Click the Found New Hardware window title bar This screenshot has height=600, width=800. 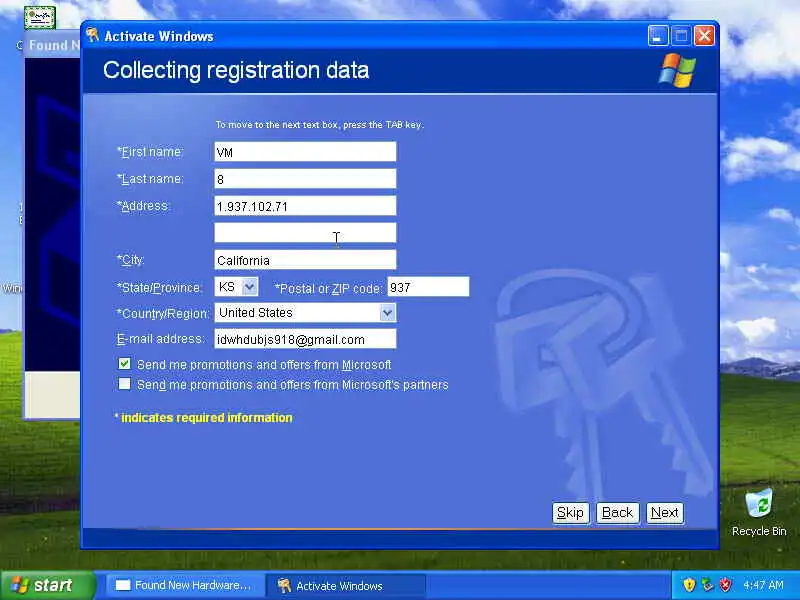[x=52, y=45]
